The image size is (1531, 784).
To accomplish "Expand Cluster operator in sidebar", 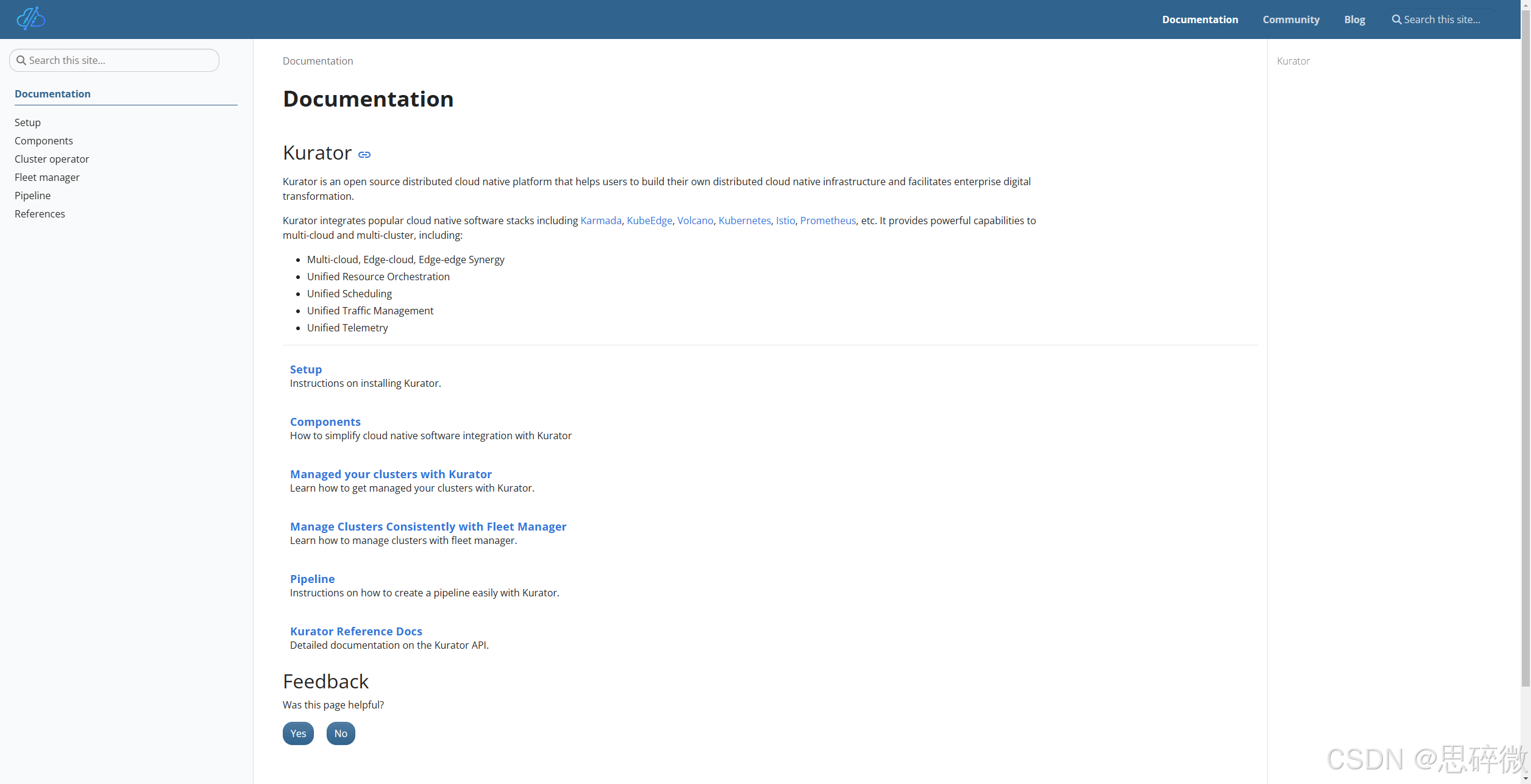I will (52, 159).
